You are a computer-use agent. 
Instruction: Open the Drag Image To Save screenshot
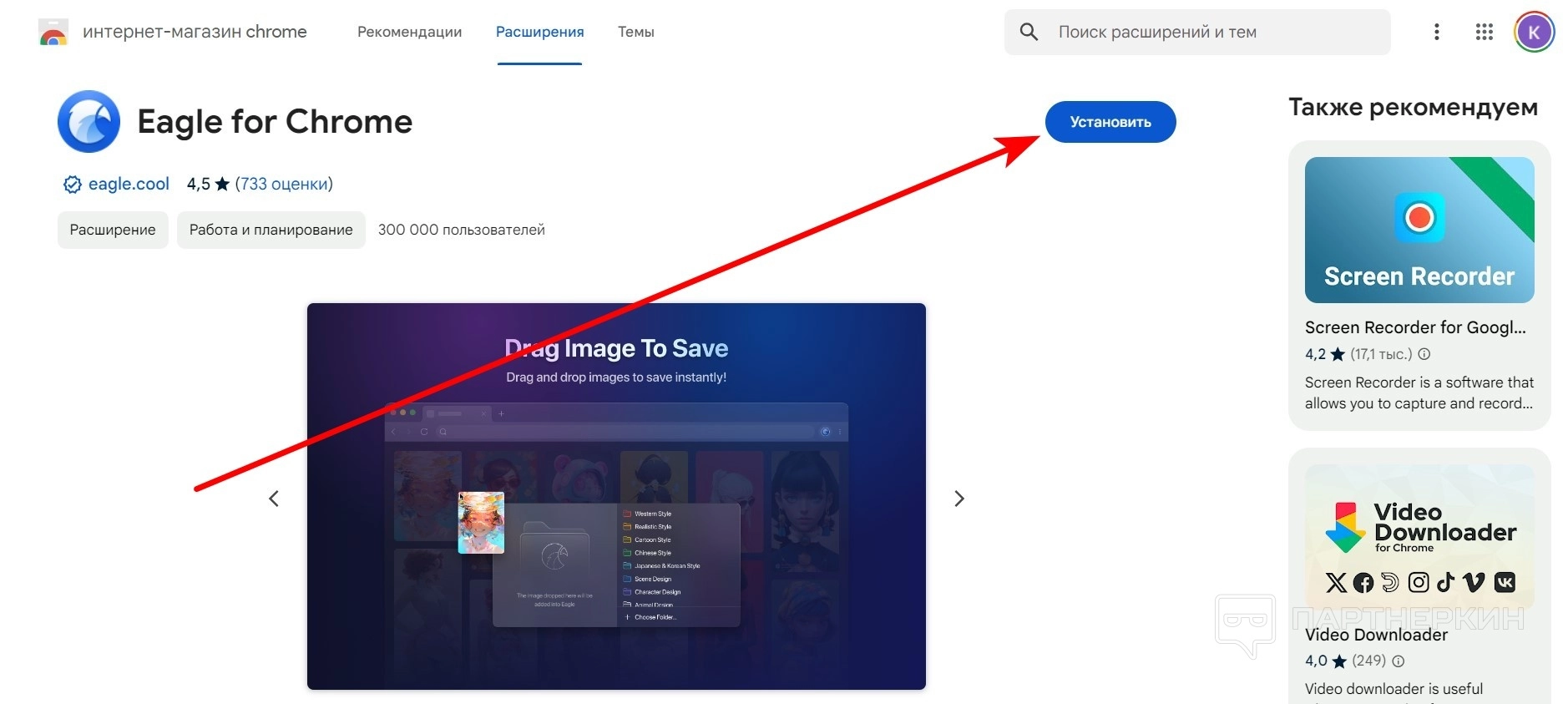pyautogui.click(x=616, y=496)
